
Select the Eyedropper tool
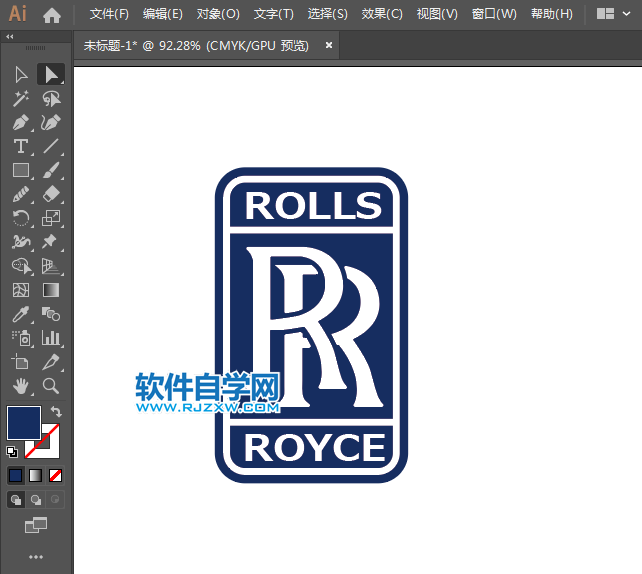click(x=21, y=314)
